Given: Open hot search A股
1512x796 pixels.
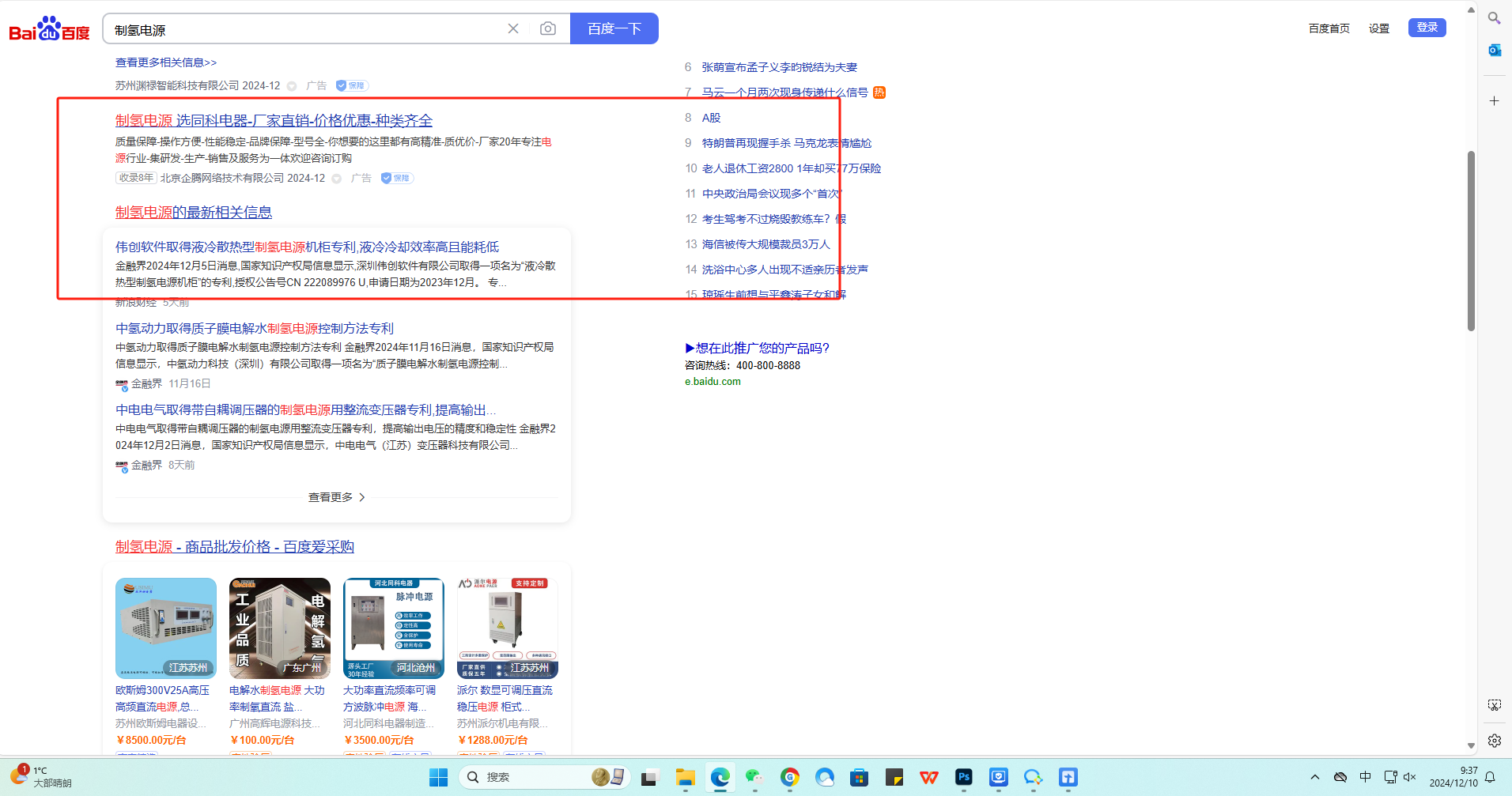Looking at the screenshot, I should [712, 118].
